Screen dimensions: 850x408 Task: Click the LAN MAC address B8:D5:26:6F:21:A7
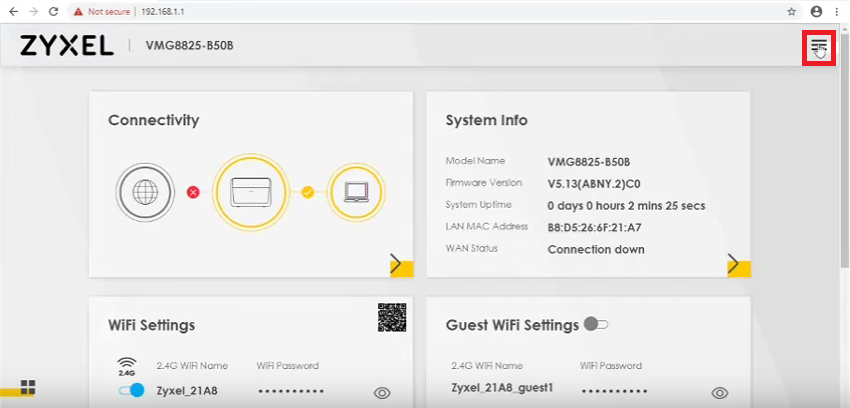click(x=595, y=228)
